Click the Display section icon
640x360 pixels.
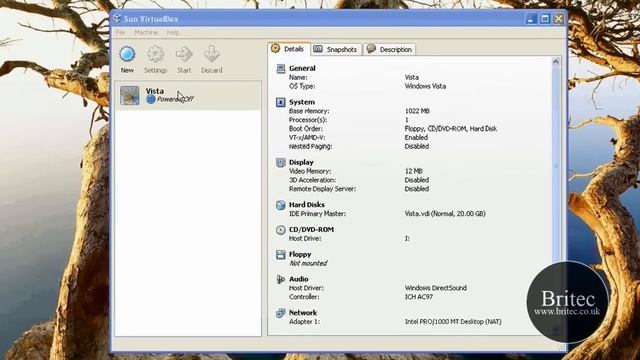(x=280, y=162)
